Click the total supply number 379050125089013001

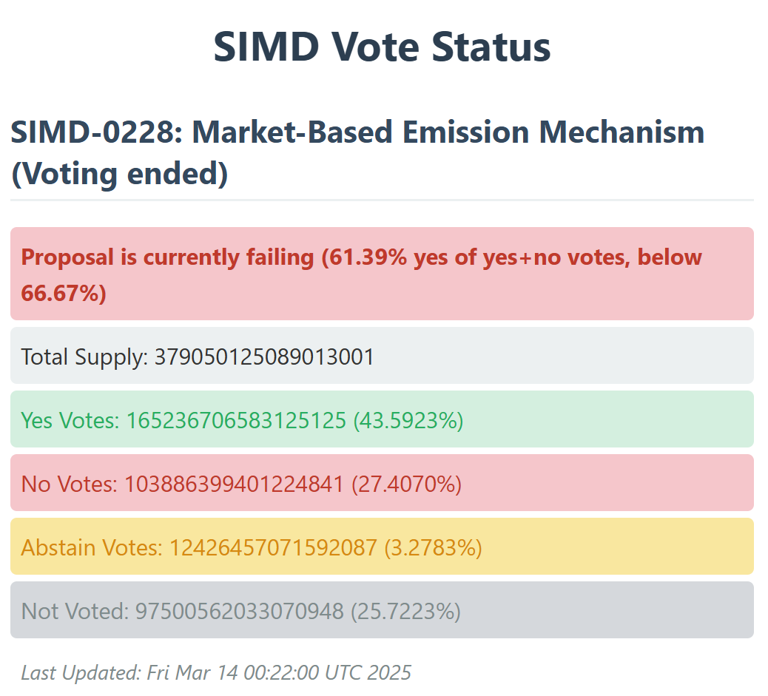[264, 356]
